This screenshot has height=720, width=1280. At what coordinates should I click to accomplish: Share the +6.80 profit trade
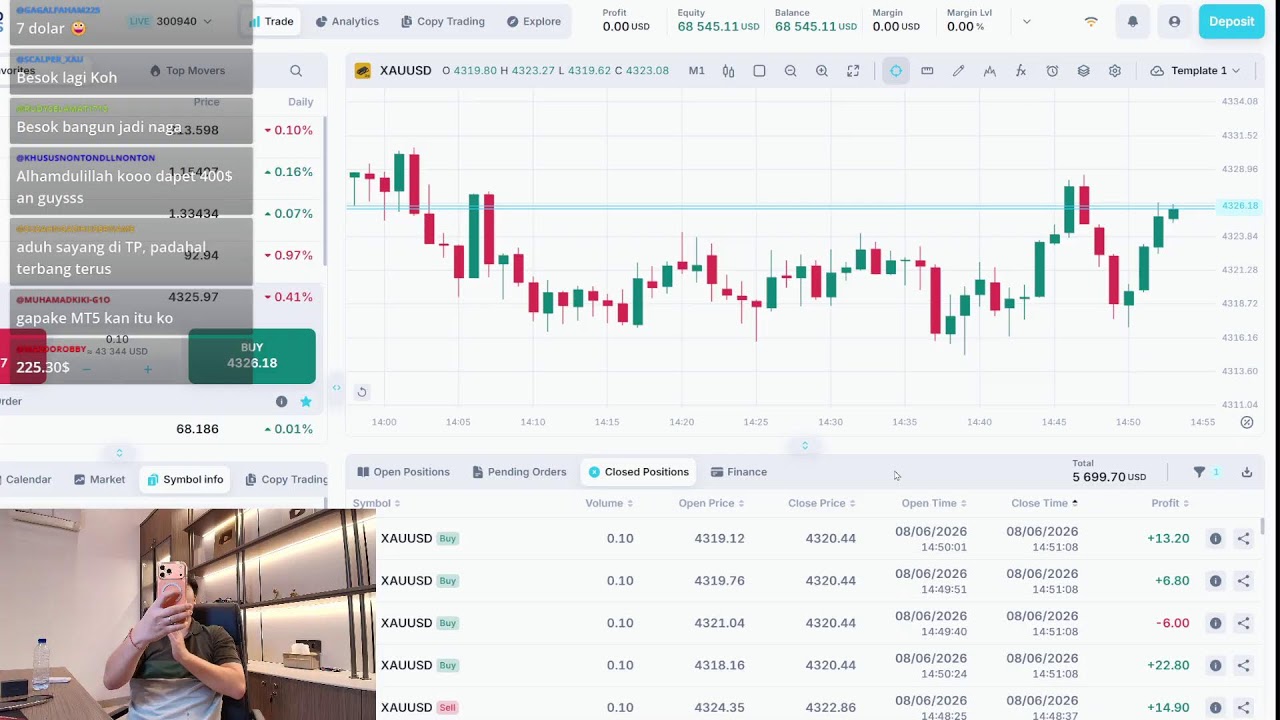coord(1244,581)
